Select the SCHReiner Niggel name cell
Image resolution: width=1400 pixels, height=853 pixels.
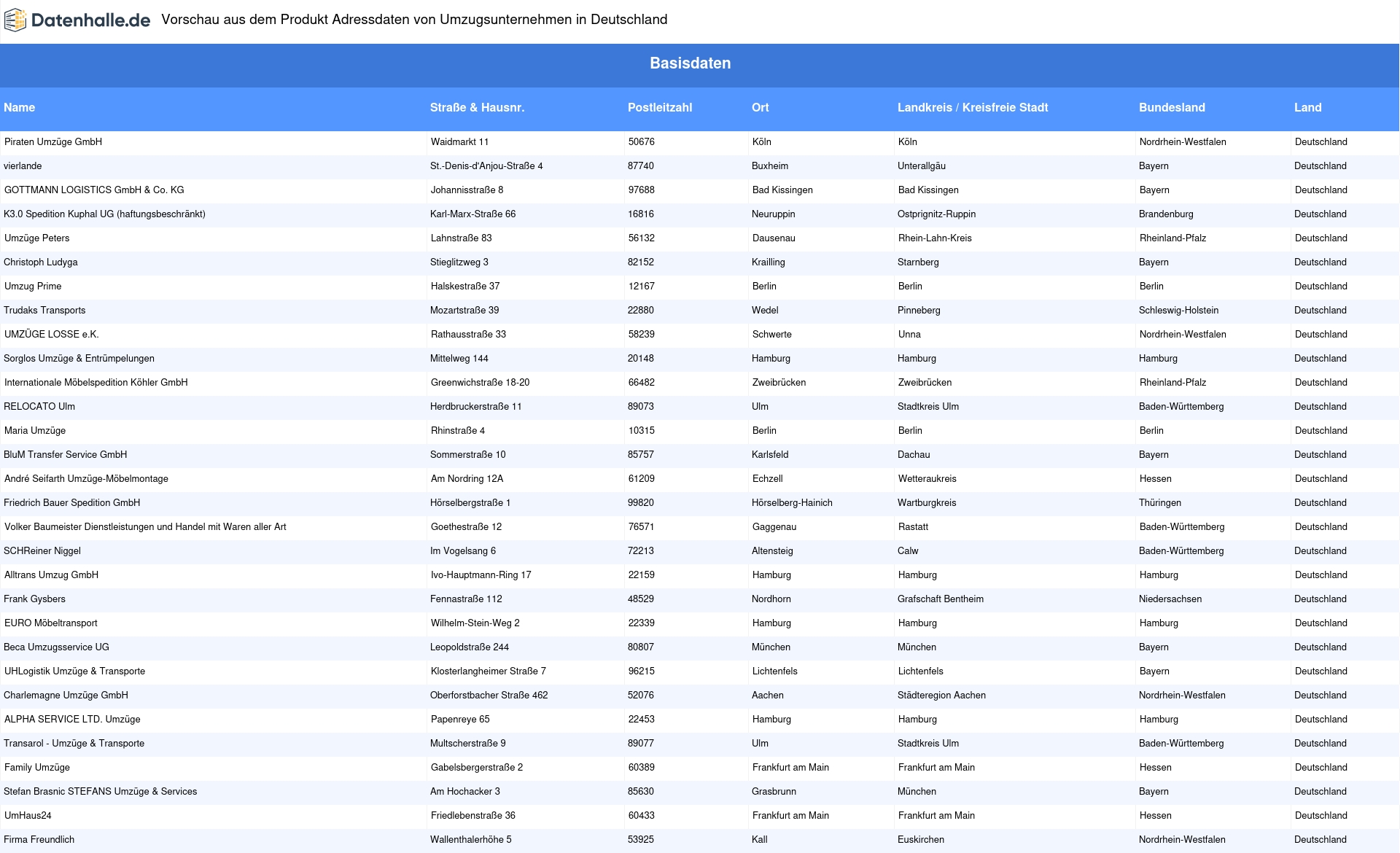coord(42,551)
